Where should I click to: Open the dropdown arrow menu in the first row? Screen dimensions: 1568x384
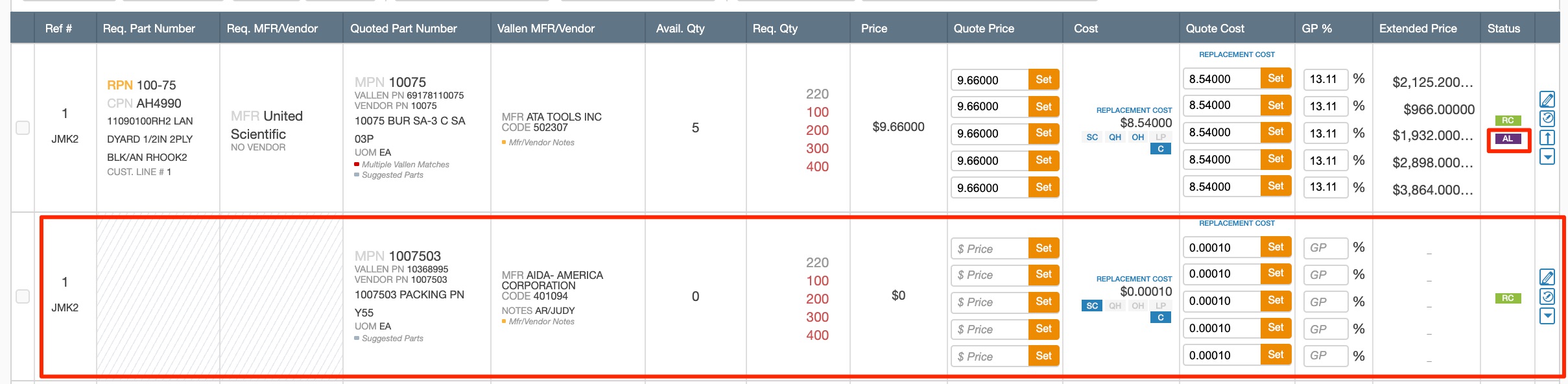point(1547,157)
